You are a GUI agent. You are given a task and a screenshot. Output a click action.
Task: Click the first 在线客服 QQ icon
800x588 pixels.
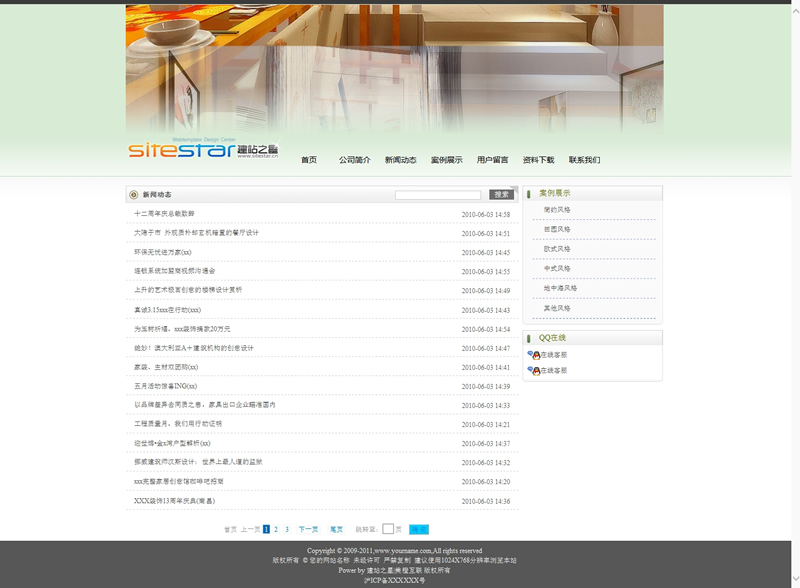534,355
